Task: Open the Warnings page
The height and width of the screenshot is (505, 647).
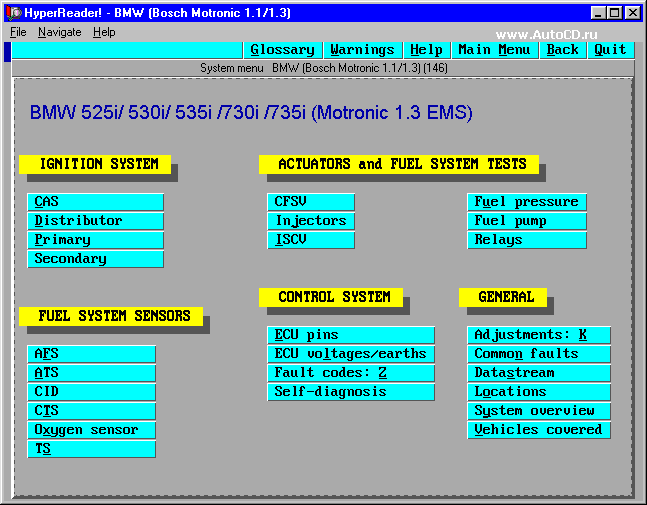Action: pyautogui.click(x=362, y=50)
